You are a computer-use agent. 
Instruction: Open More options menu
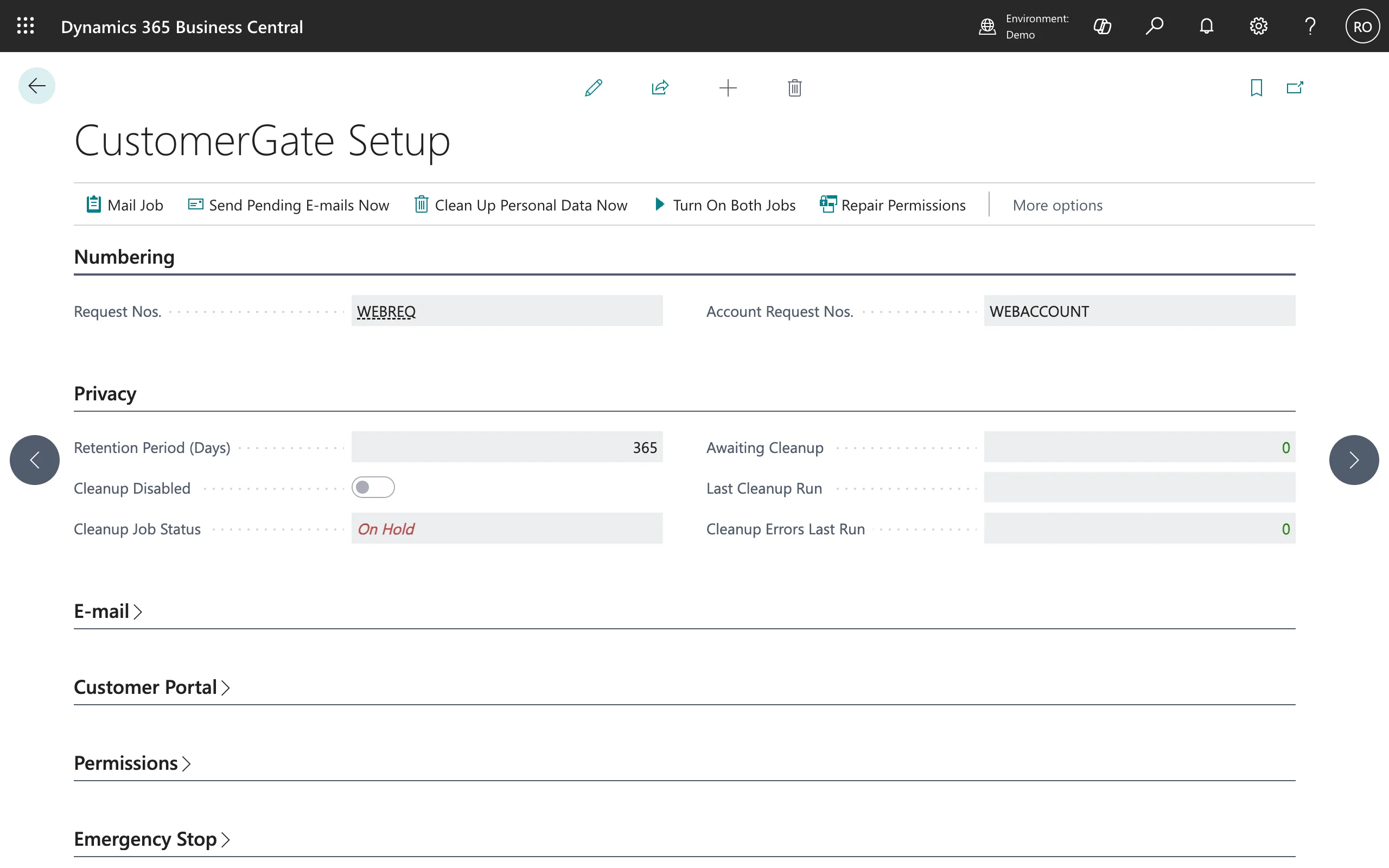coord(1057,205)
